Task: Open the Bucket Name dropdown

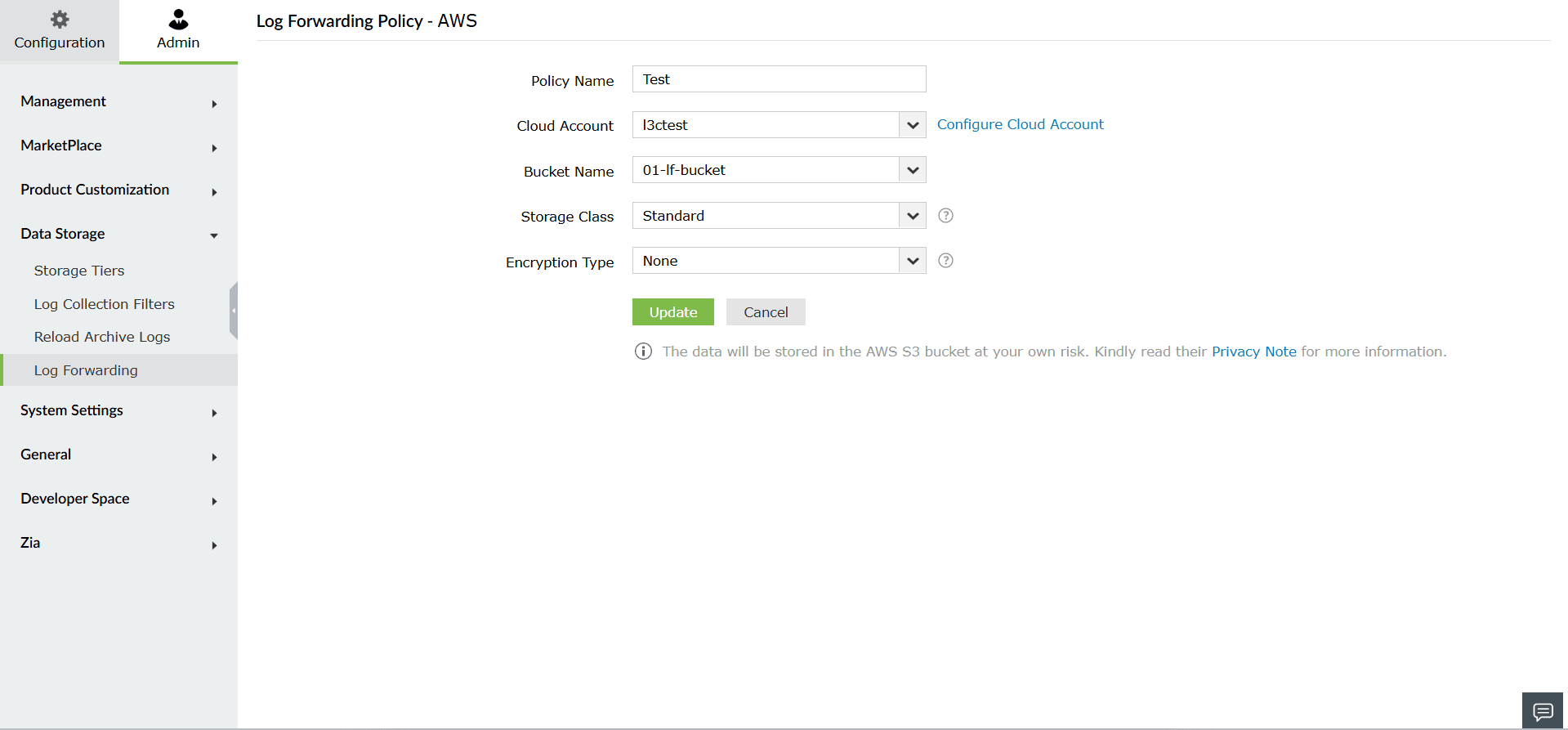Action: click(x=913, y=170)
